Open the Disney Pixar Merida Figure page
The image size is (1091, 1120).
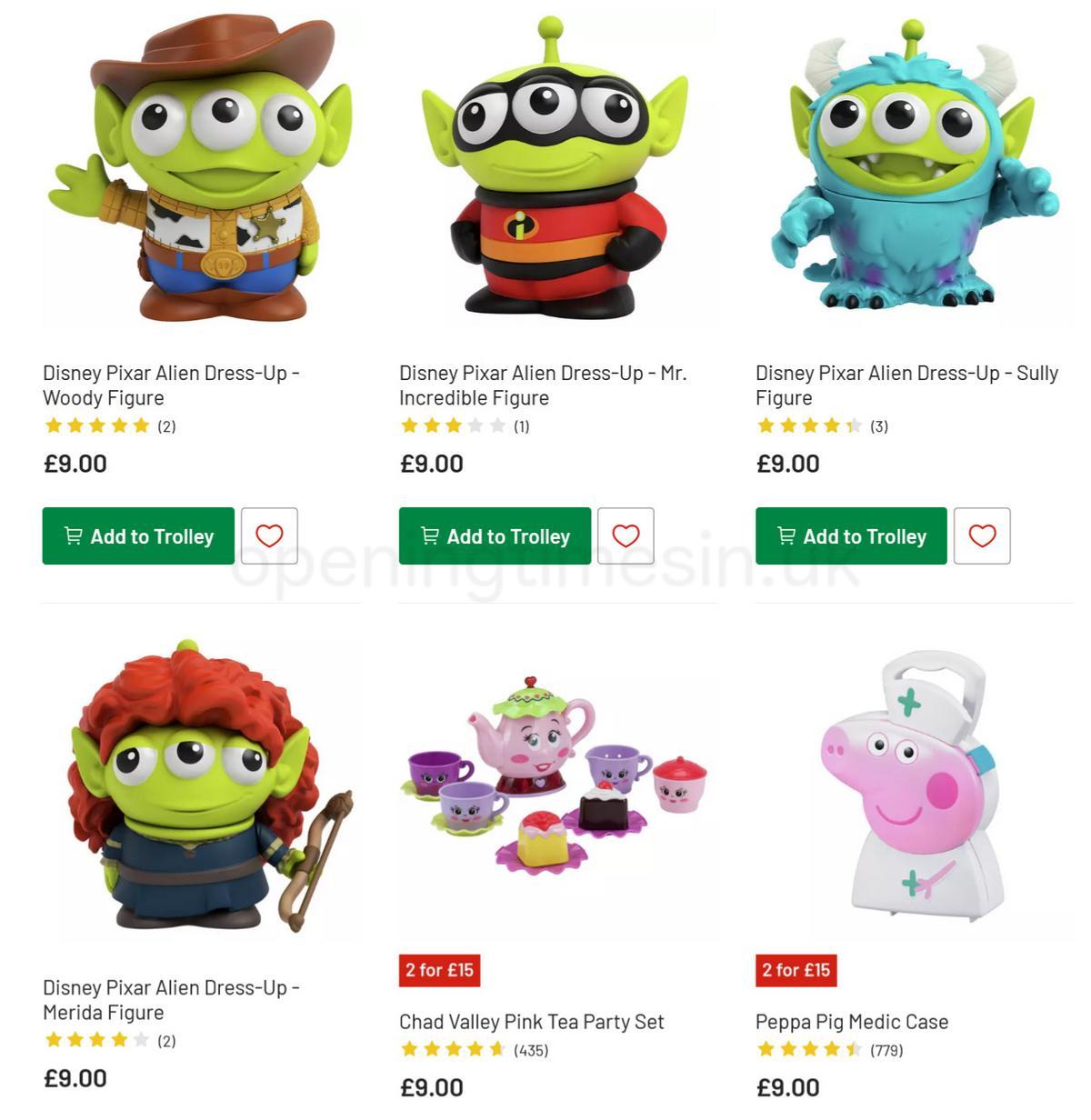173,999
